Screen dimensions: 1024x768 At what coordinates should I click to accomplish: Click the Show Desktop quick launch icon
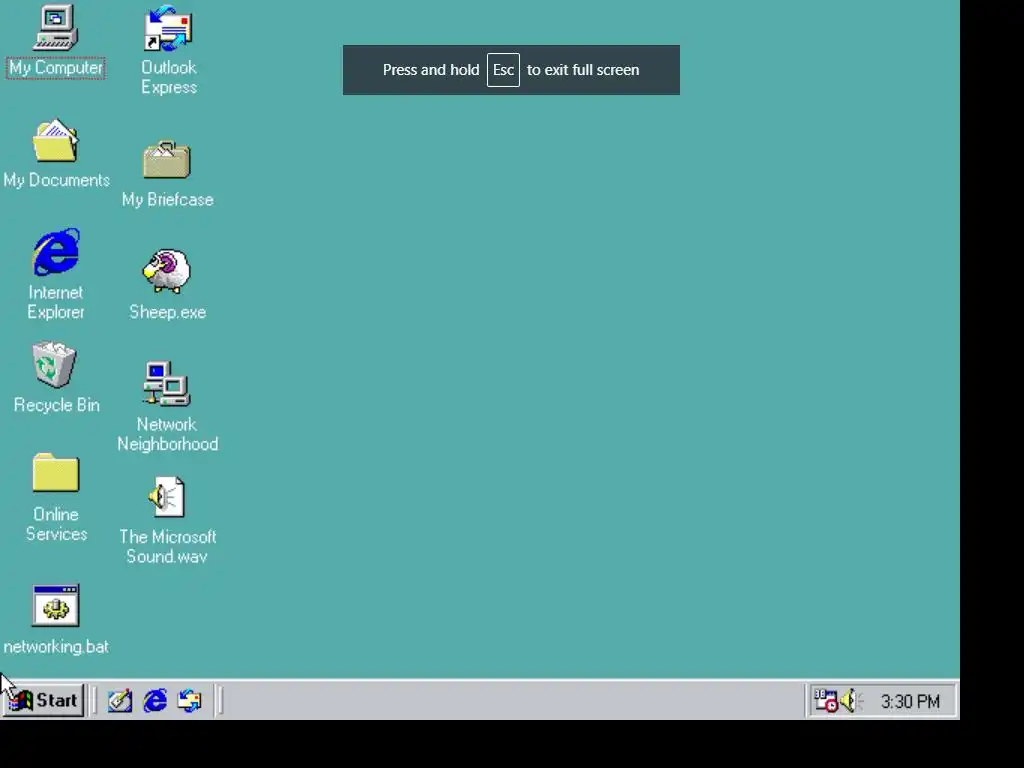120,701
